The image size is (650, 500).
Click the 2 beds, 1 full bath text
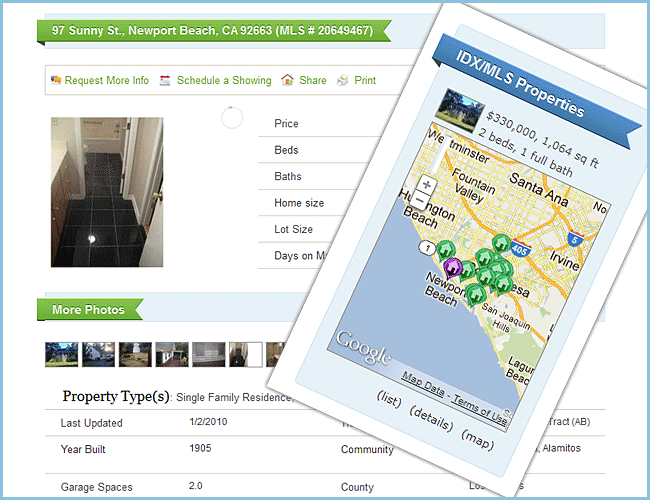point(525,153)
